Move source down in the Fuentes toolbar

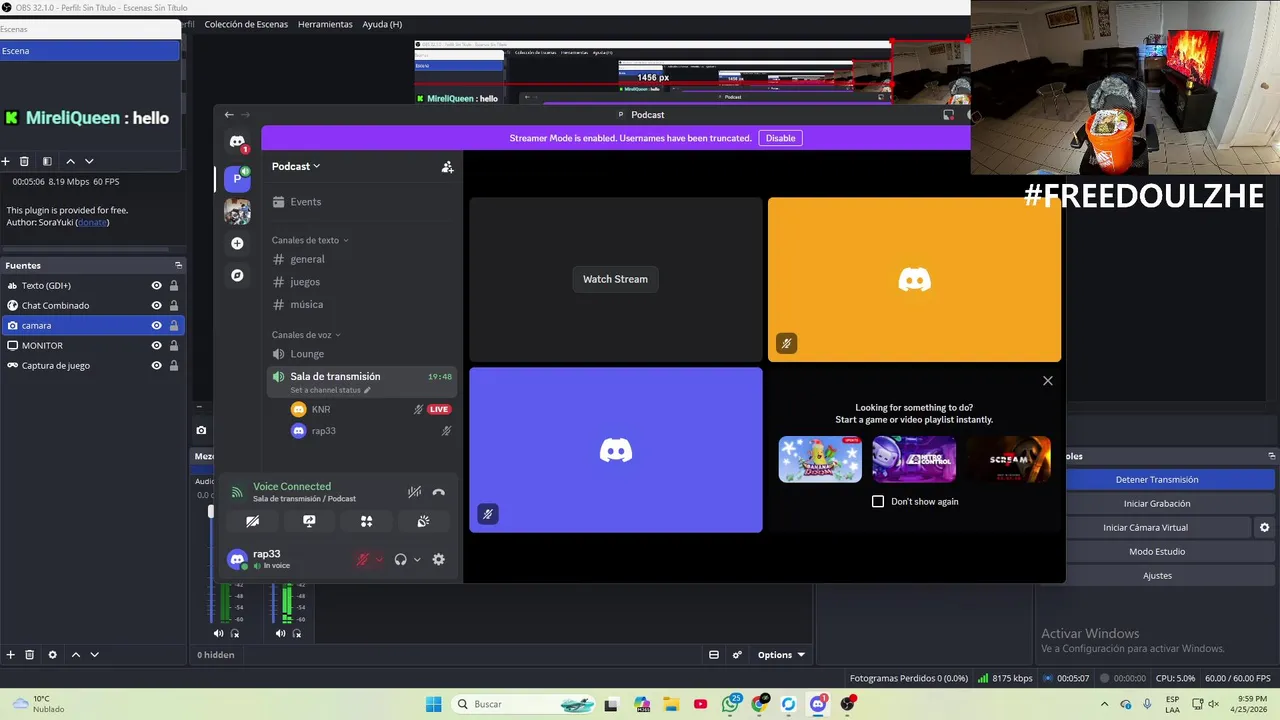(95, 655)
